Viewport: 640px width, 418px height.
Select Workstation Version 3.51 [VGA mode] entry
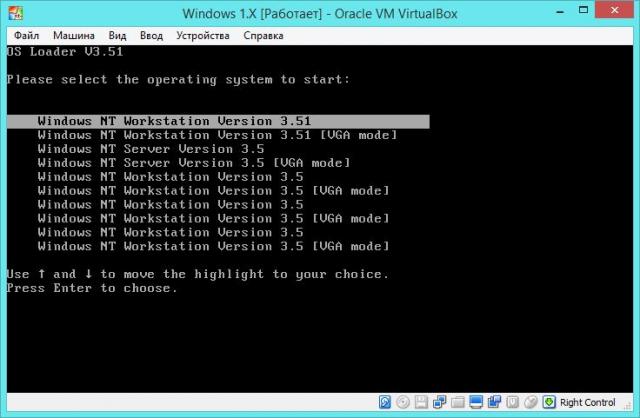point(217,135)
